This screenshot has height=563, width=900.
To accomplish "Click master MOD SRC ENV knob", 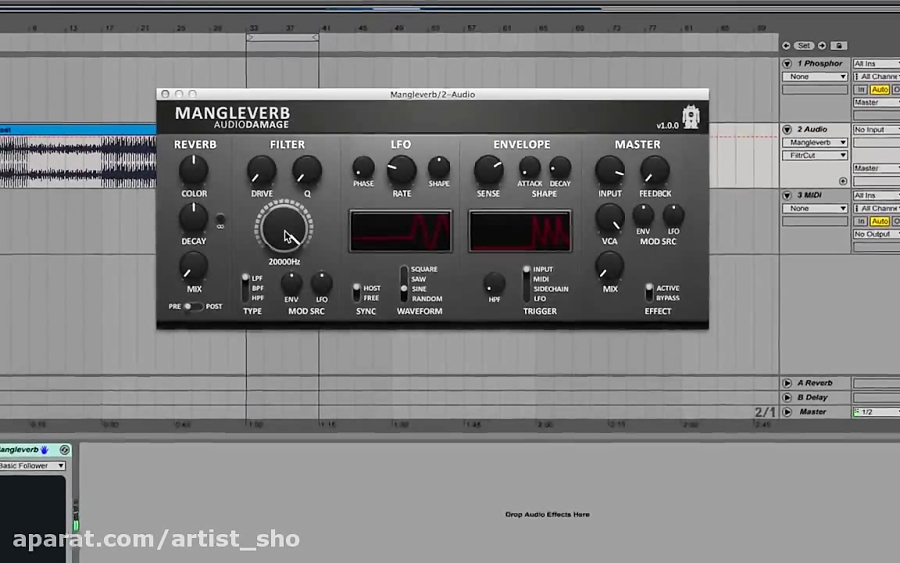I will click(x=643, y=215).
